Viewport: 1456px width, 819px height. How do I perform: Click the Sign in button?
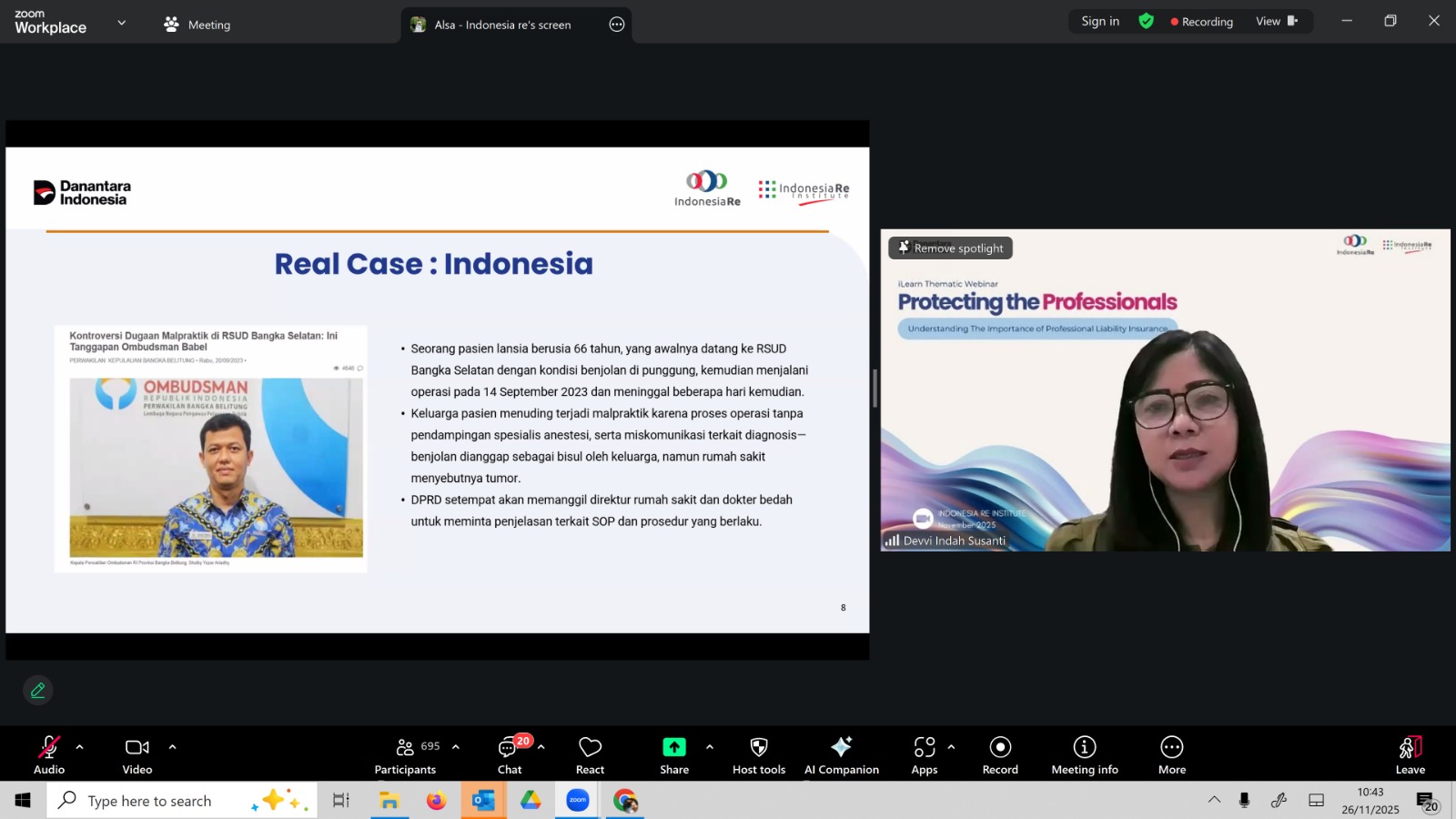1100,22
